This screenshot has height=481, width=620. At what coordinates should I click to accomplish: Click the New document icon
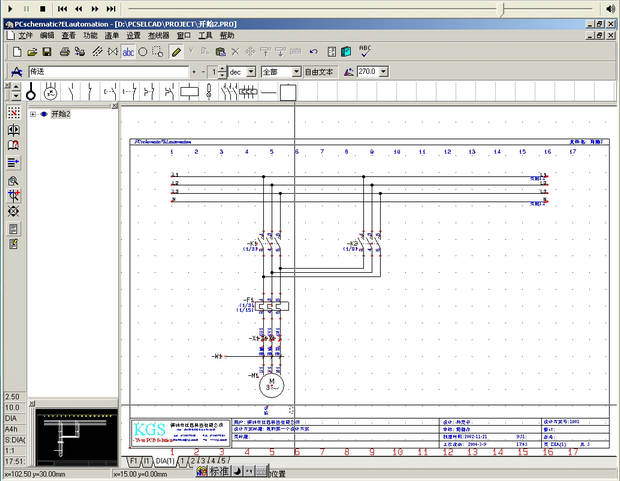click(x=16, y=51)
